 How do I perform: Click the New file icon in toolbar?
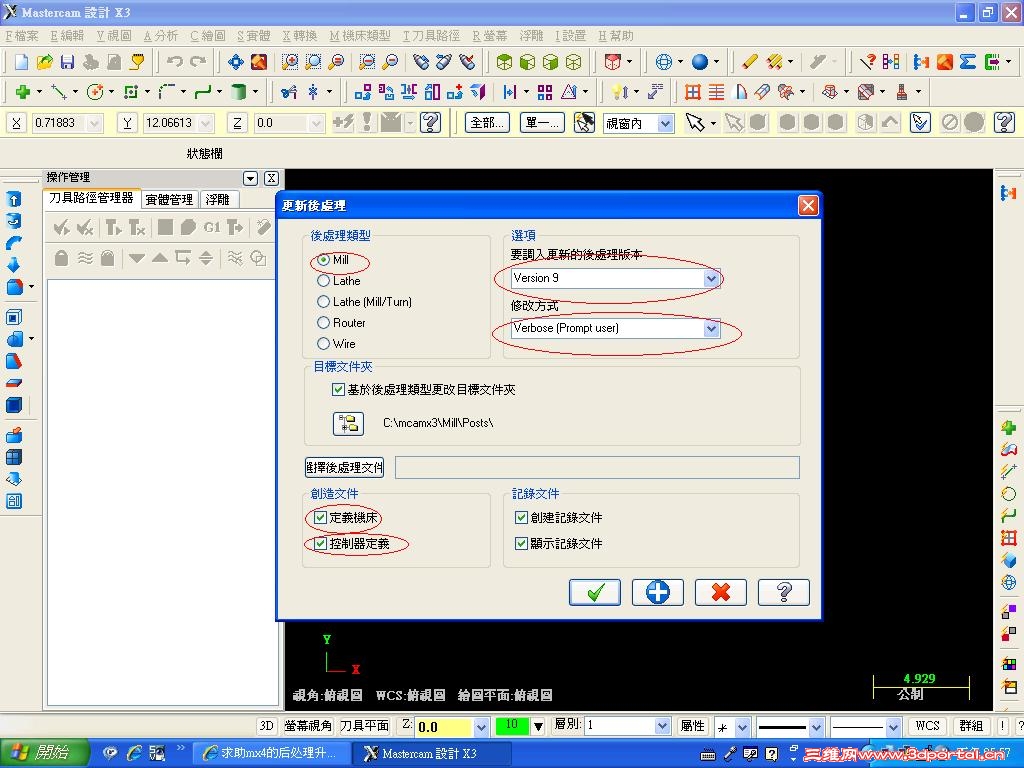pos(22,62)
